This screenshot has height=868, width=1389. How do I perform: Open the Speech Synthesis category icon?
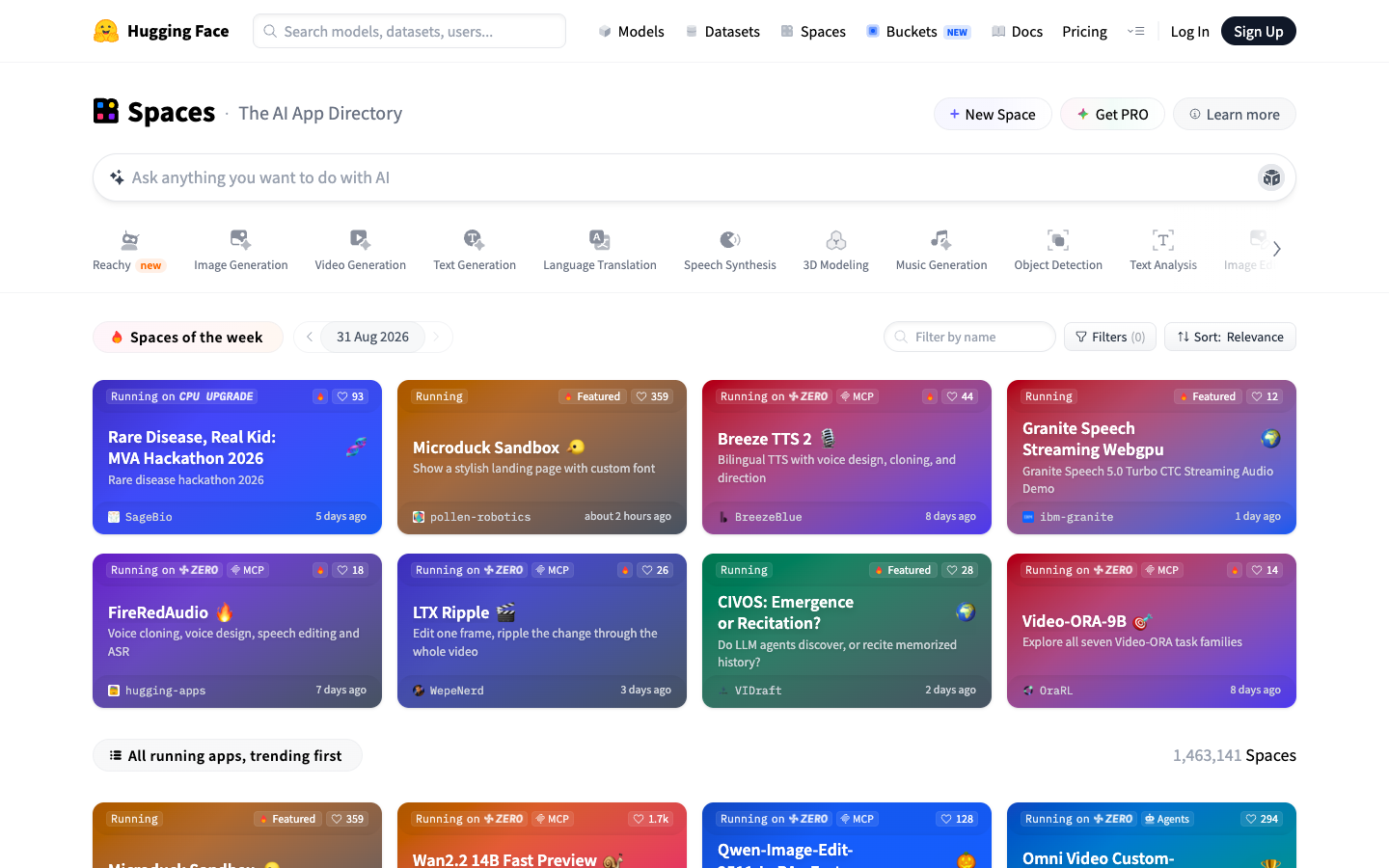point(730,239)
